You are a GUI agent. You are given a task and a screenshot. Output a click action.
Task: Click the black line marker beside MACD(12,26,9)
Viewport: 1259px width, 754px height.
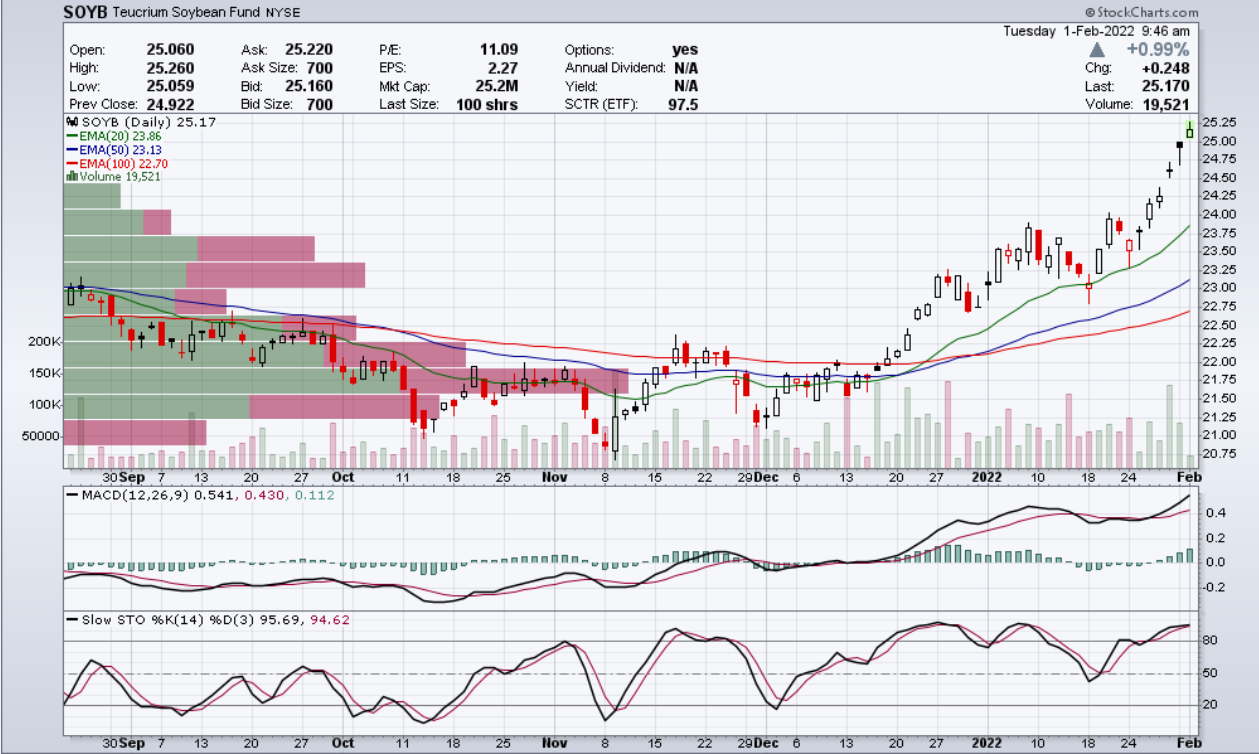point(72,494)
